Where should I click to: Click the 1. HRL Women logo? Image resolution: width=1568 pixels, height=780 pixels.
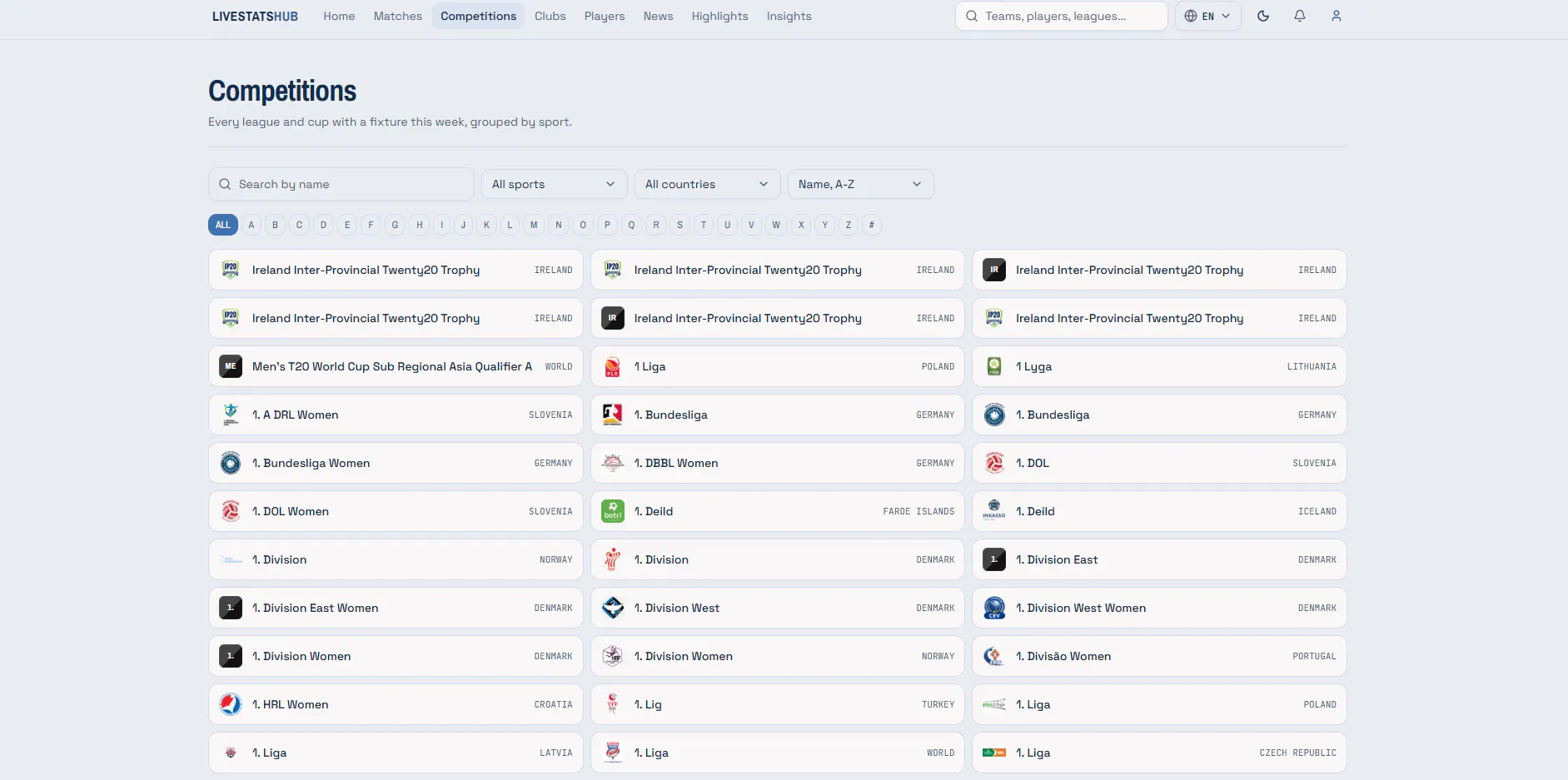click(x=231, y=704)
